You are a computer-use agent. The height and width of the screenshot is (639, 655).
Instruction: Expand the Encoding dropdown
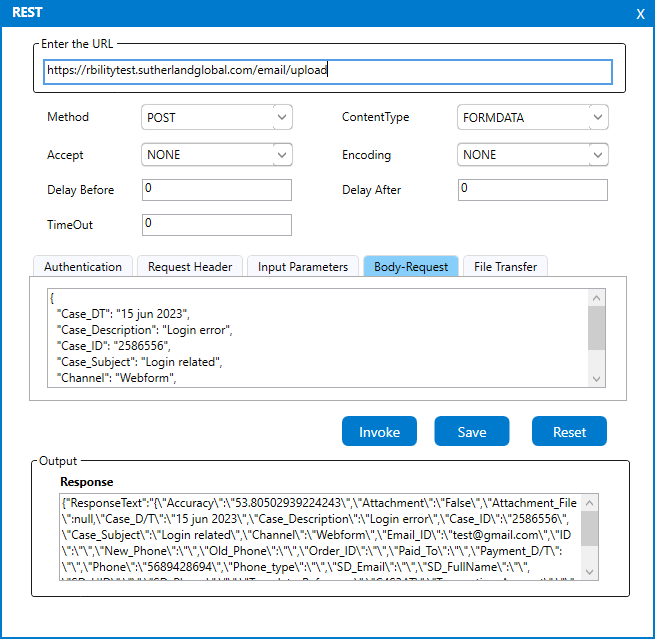tap(532, 155)
